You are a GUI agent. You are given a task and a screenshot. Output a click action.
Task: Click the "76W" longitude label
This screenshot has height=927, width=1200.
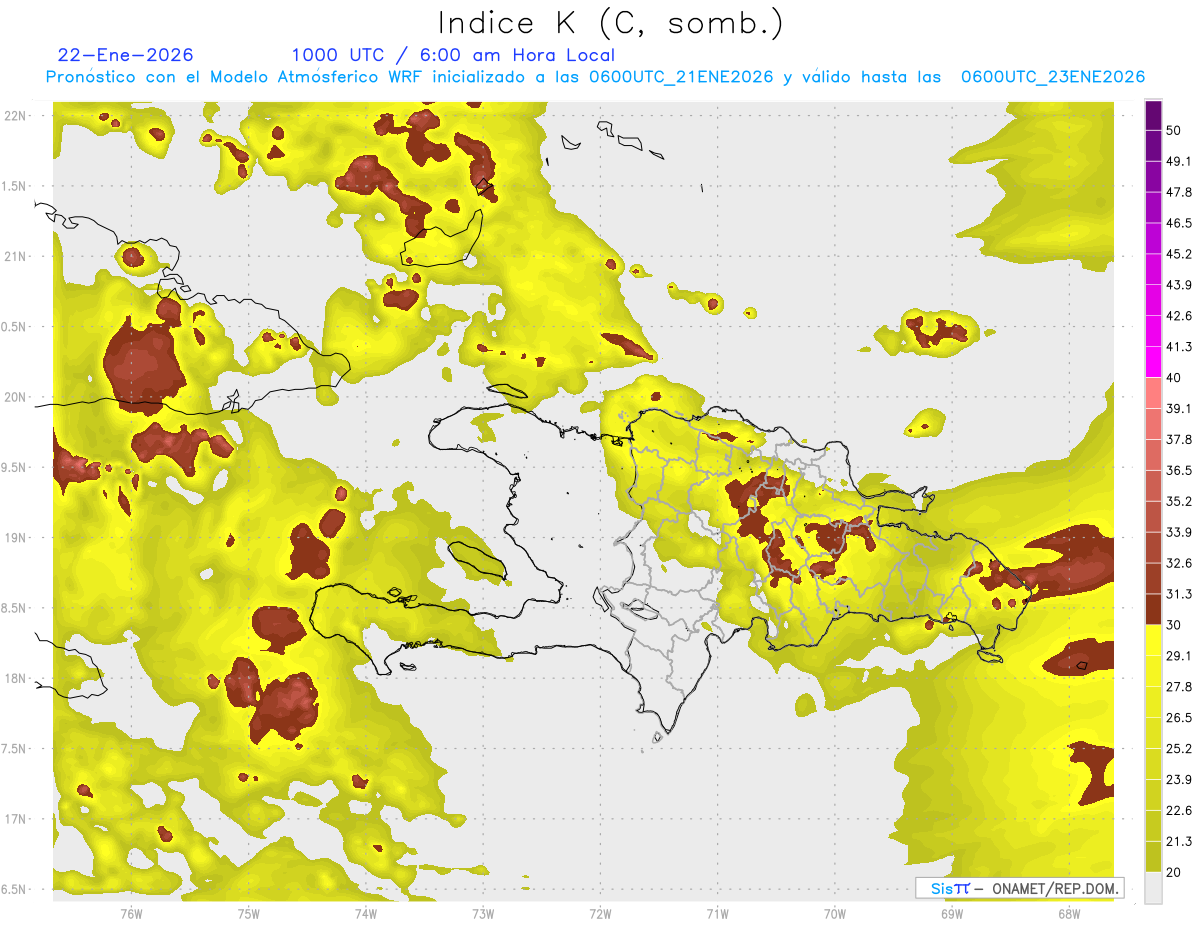pyautogui.click(x=131, y=913)
